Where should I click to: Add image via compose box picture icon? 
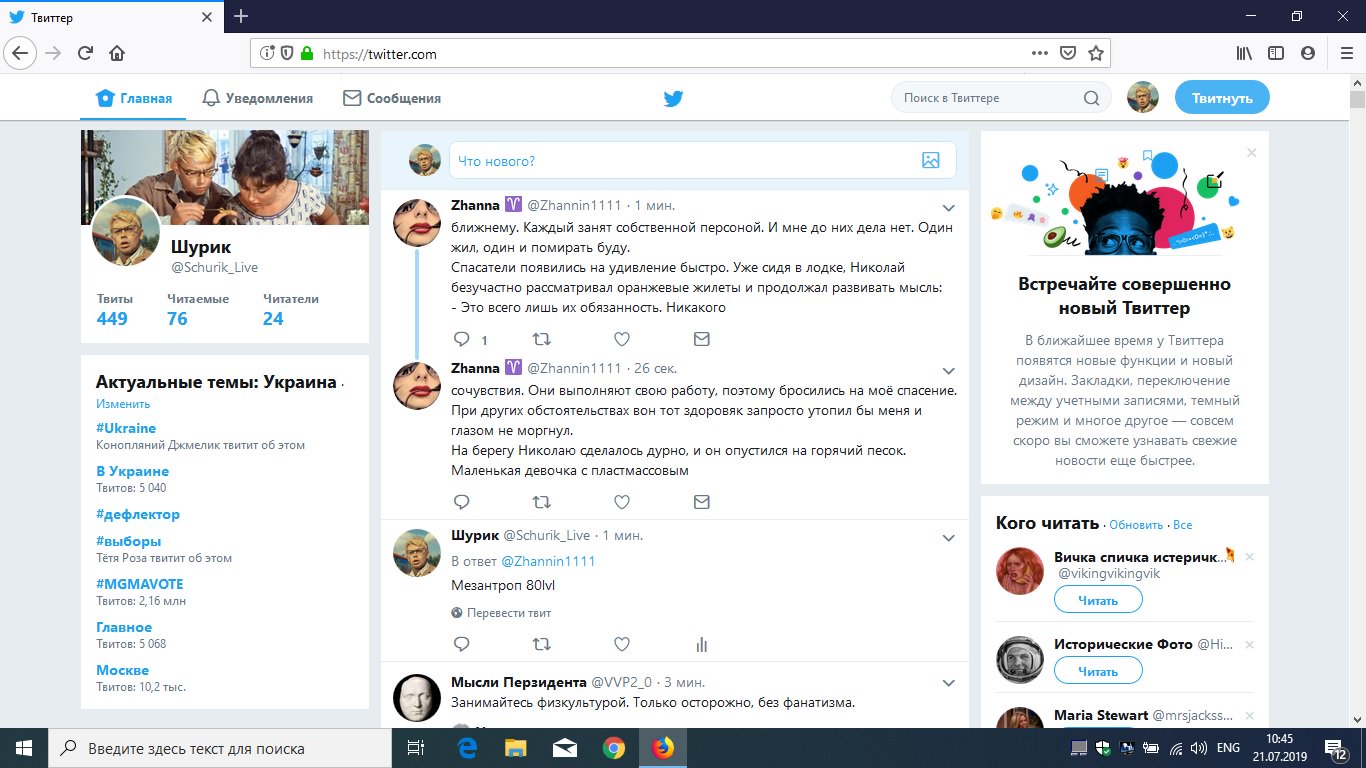pyautogui.click(x=930, y=160)
